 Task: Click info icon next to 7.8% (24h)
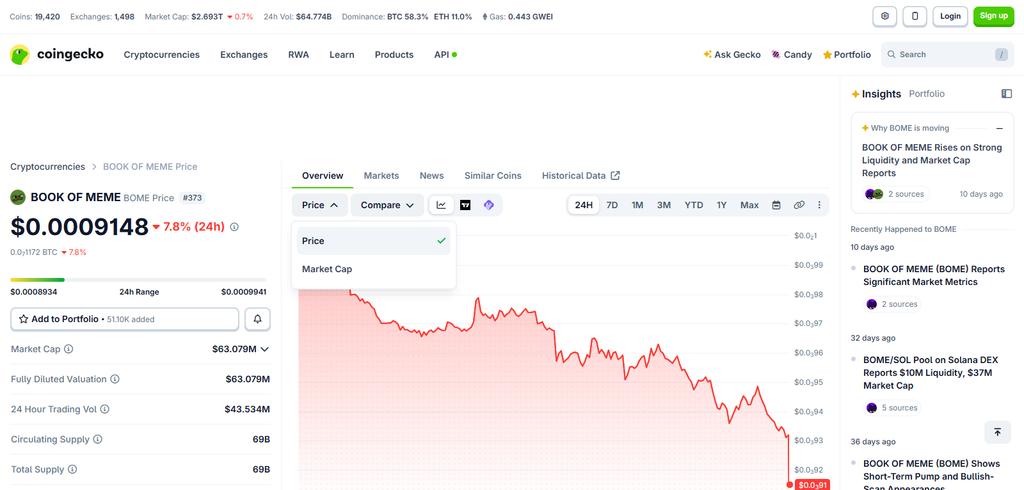point(234,227)
